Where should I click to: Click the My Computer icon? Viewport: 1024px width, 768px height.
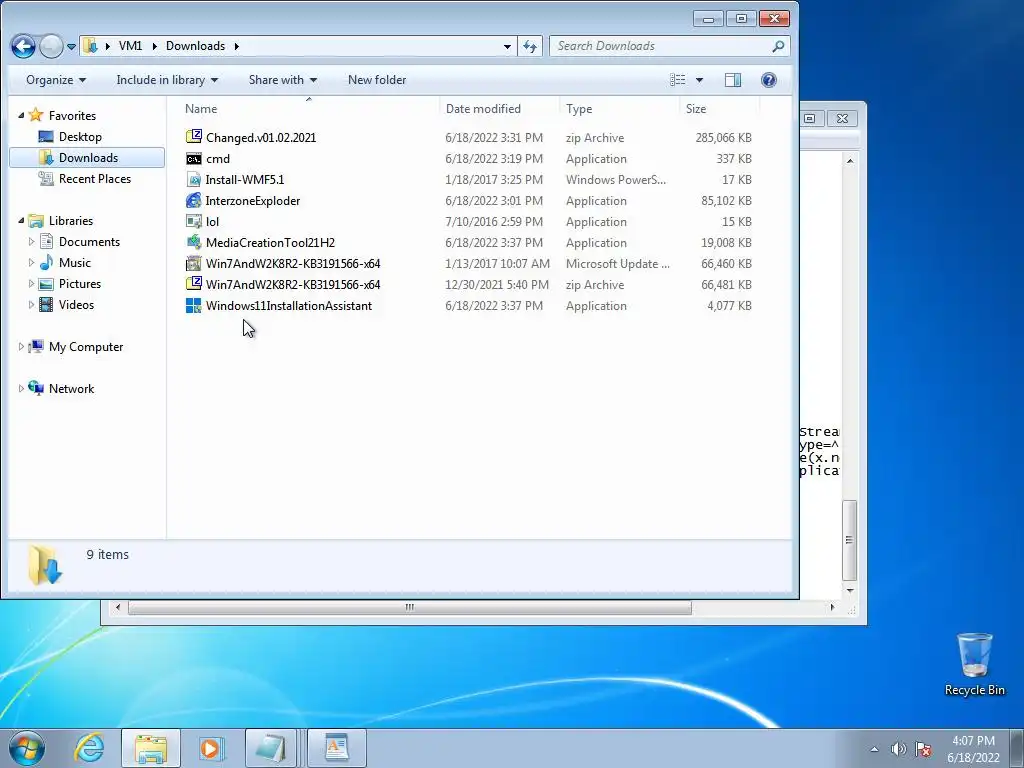36,346
